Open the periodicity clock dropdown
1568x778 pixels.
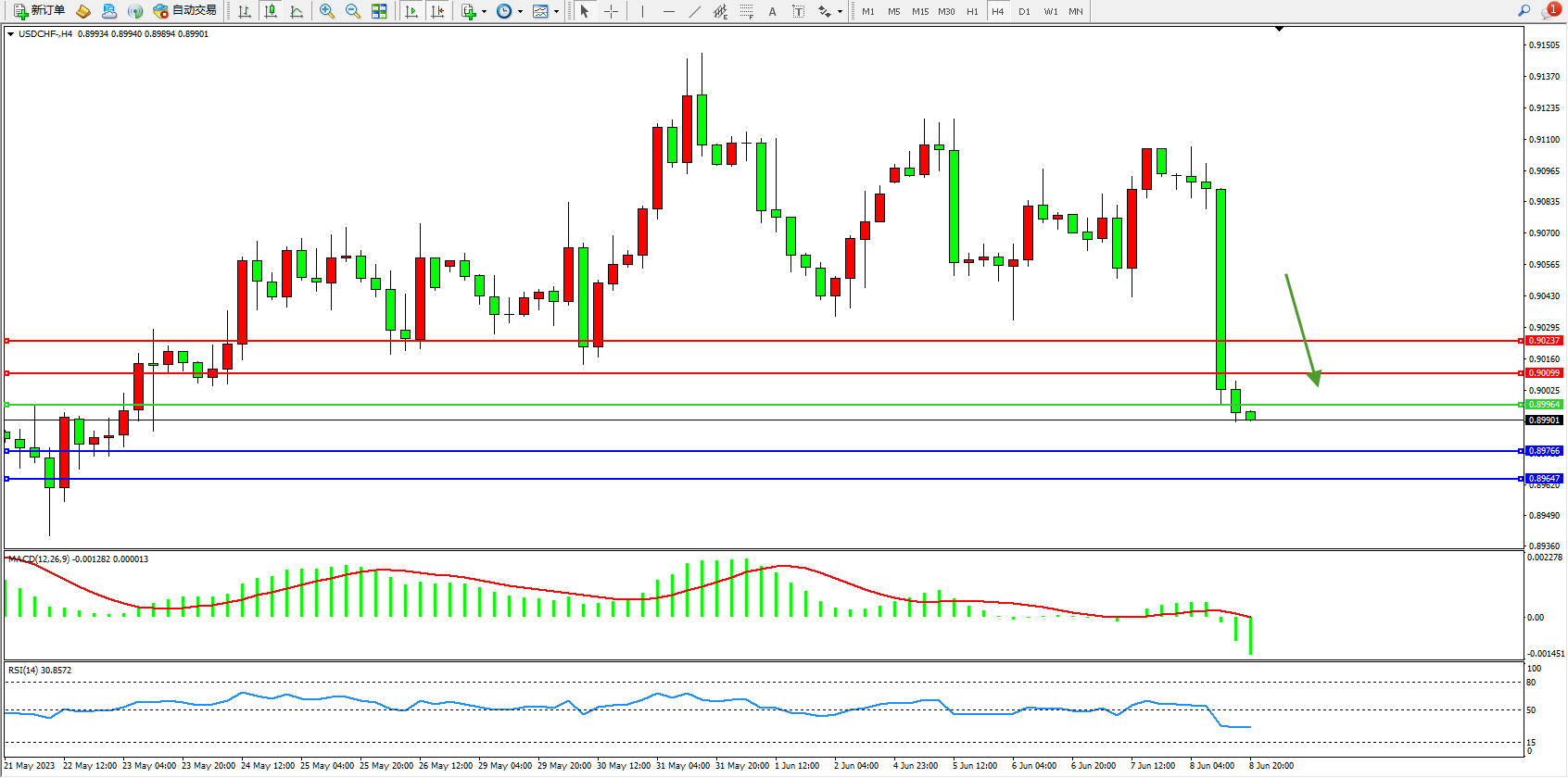tap(520, 12)
